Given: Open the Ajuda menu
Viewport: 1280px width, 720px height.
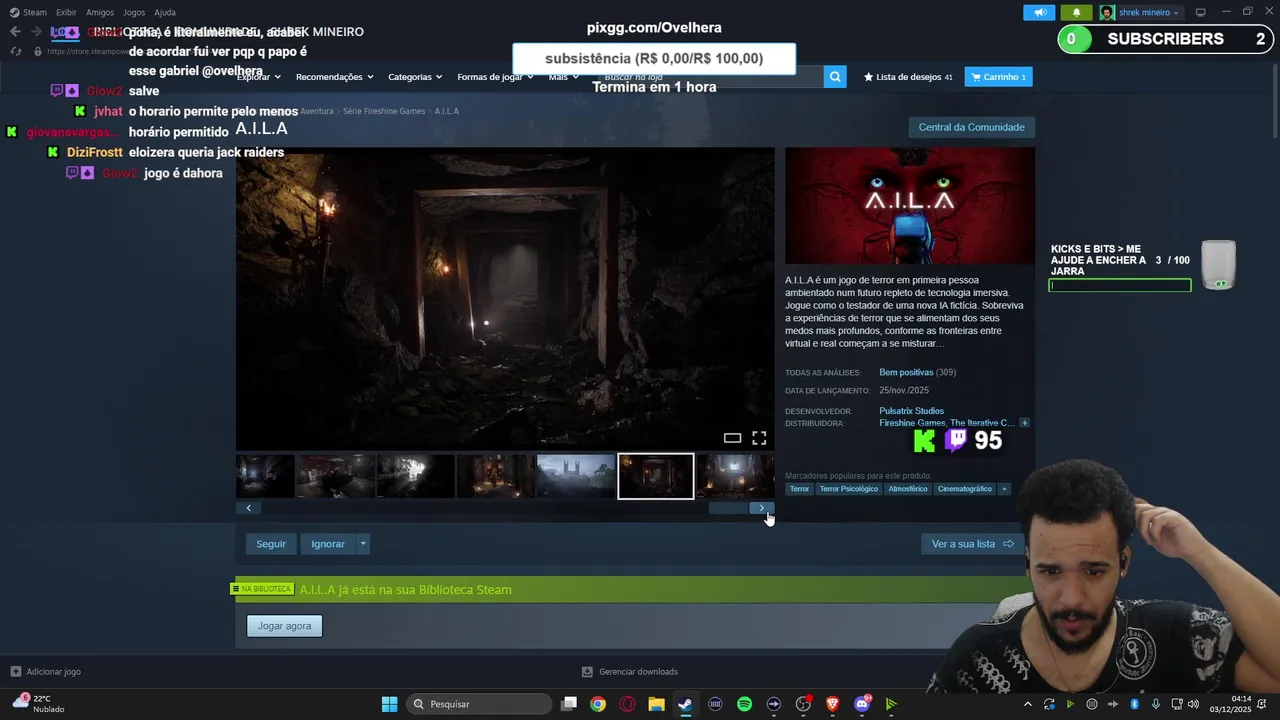Looking at the screenshot, I should (x=165, y=12).
